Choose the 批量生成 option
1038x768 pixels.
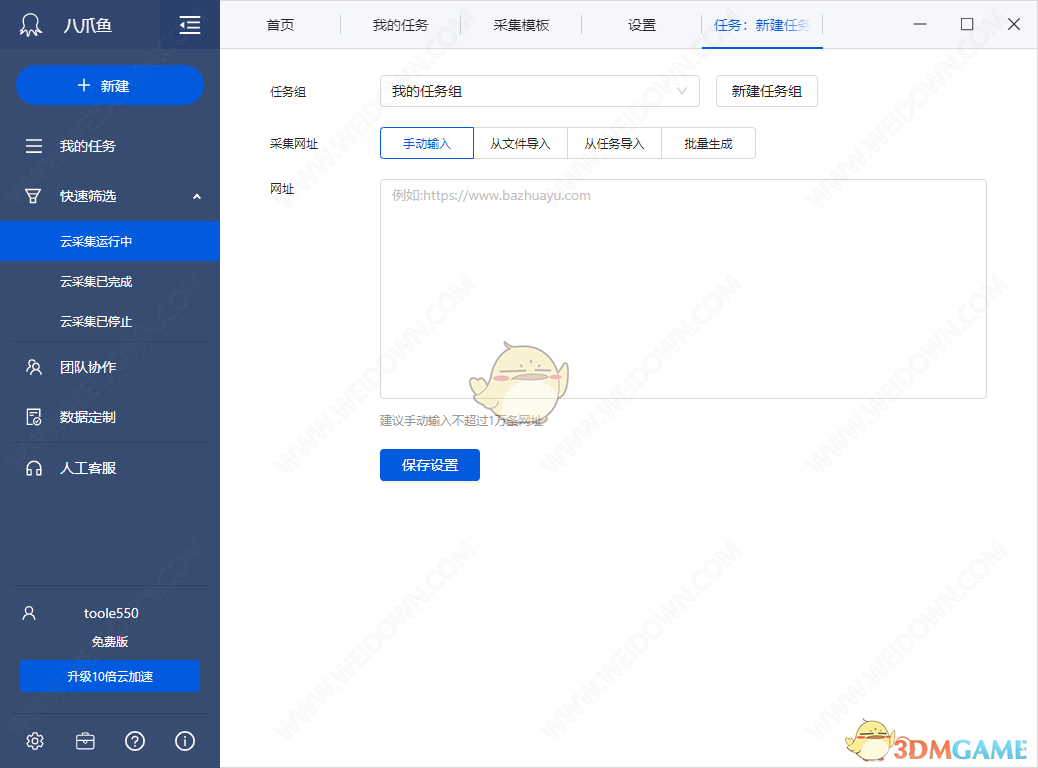708,143
